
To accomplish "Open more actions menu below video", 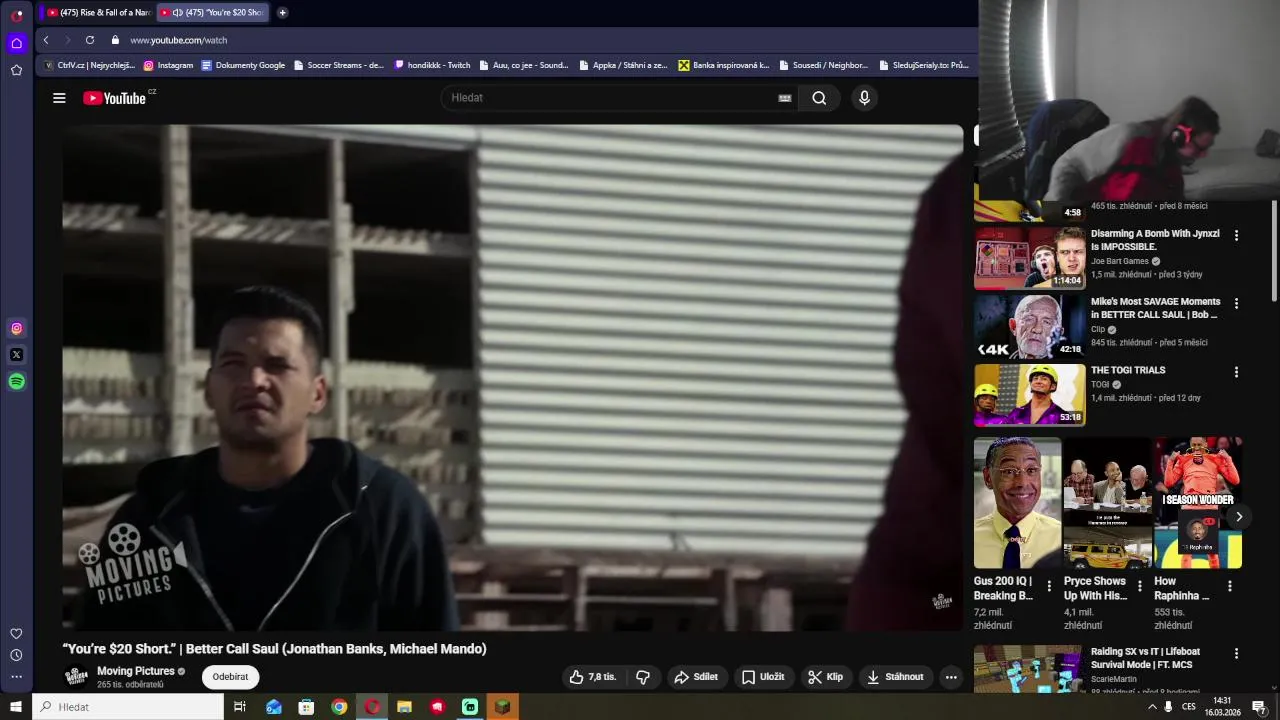I will click(951, 677).
